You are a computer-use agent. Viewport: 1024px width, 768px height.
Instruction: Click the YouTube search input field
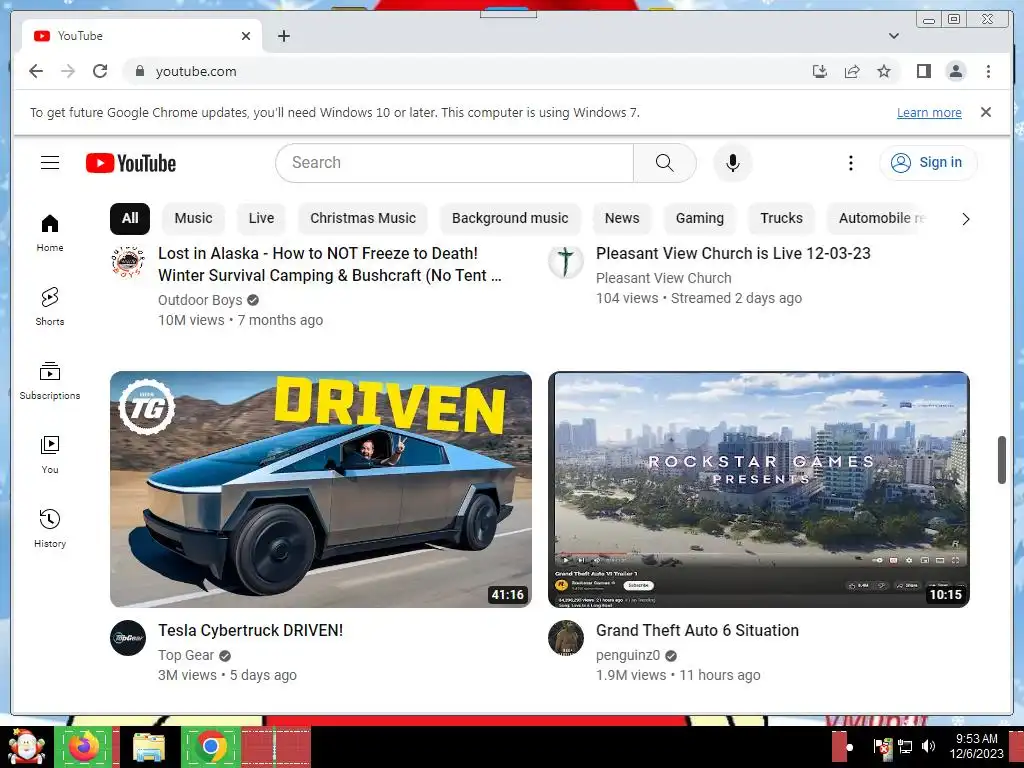[455, 163]
